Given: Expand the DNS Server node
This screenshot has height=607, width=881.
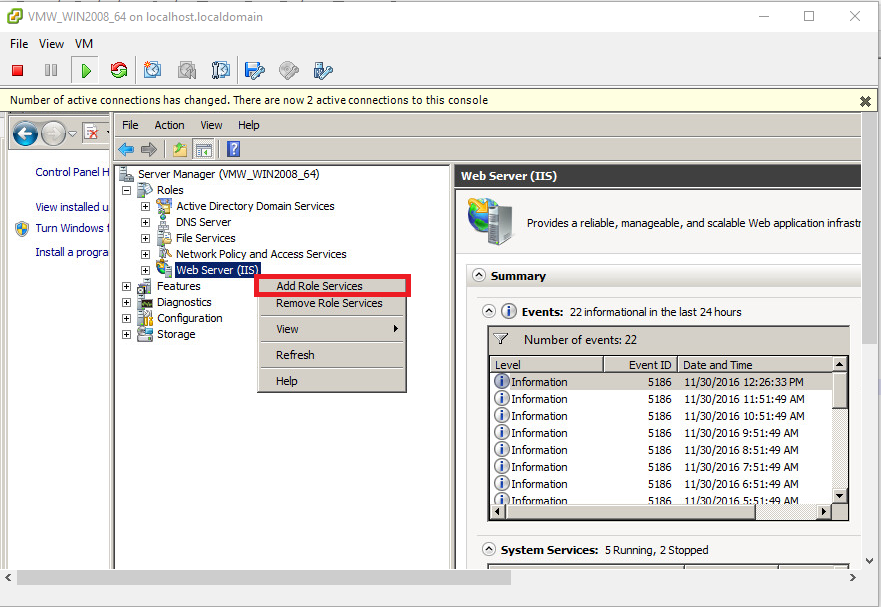Looking at the screenshot, I should (146, 222).
